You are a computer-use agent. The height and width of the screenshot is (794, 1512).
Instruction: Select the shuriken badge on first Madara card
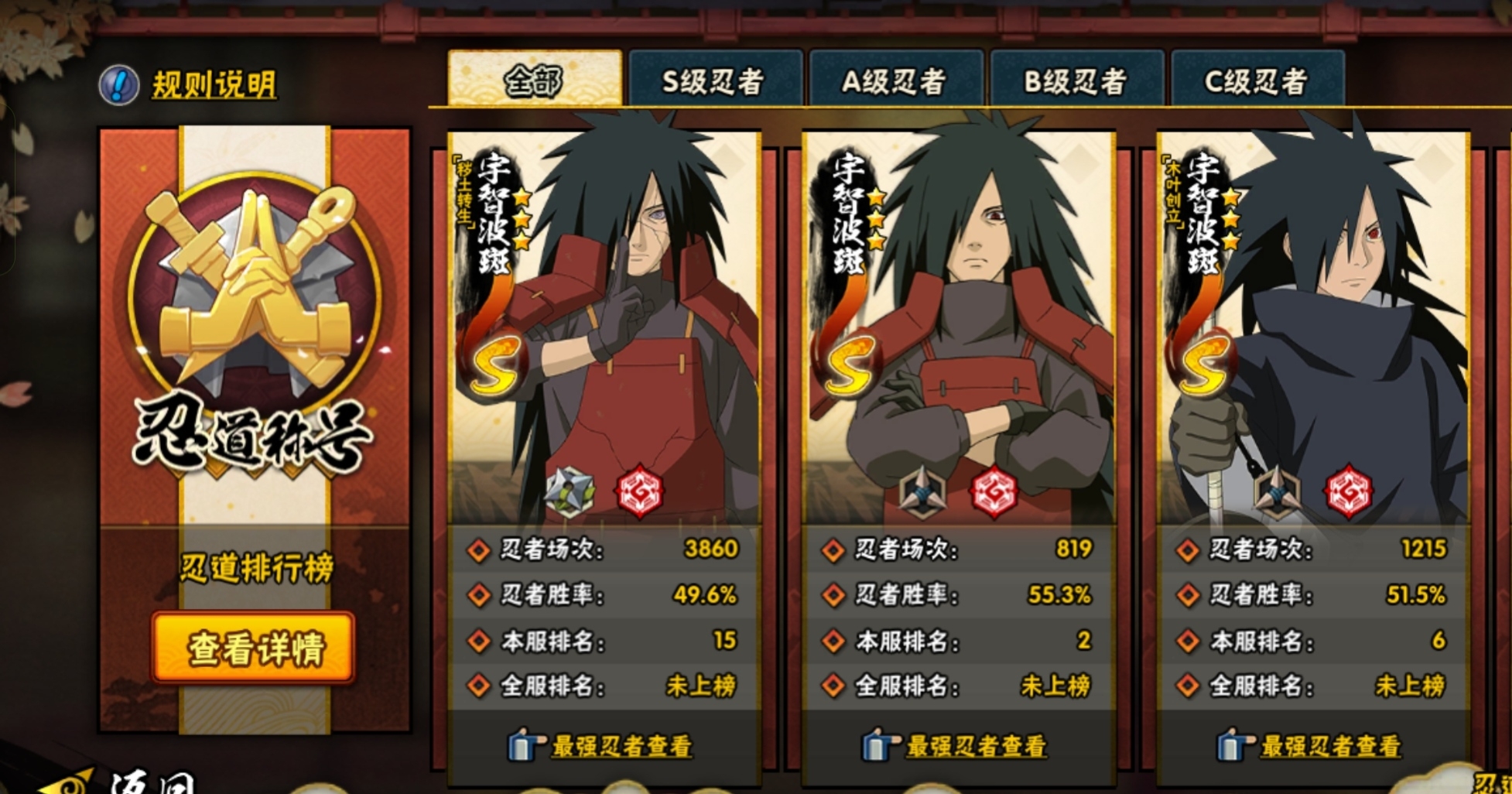click(570, 493)
